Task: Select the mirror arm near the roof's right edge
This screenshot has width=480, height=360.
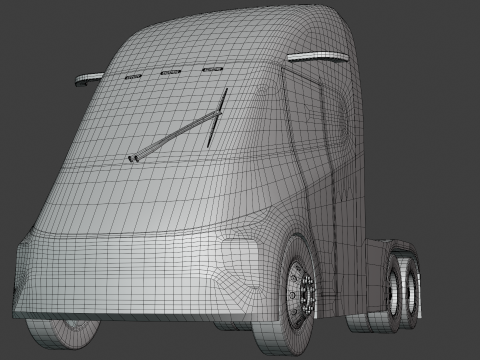Action: [318, 57]
